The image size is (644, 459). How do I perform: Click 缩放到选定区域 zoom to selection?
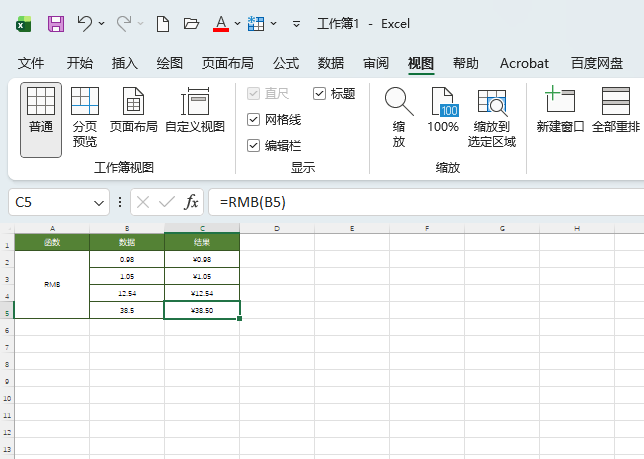[492, 118]
